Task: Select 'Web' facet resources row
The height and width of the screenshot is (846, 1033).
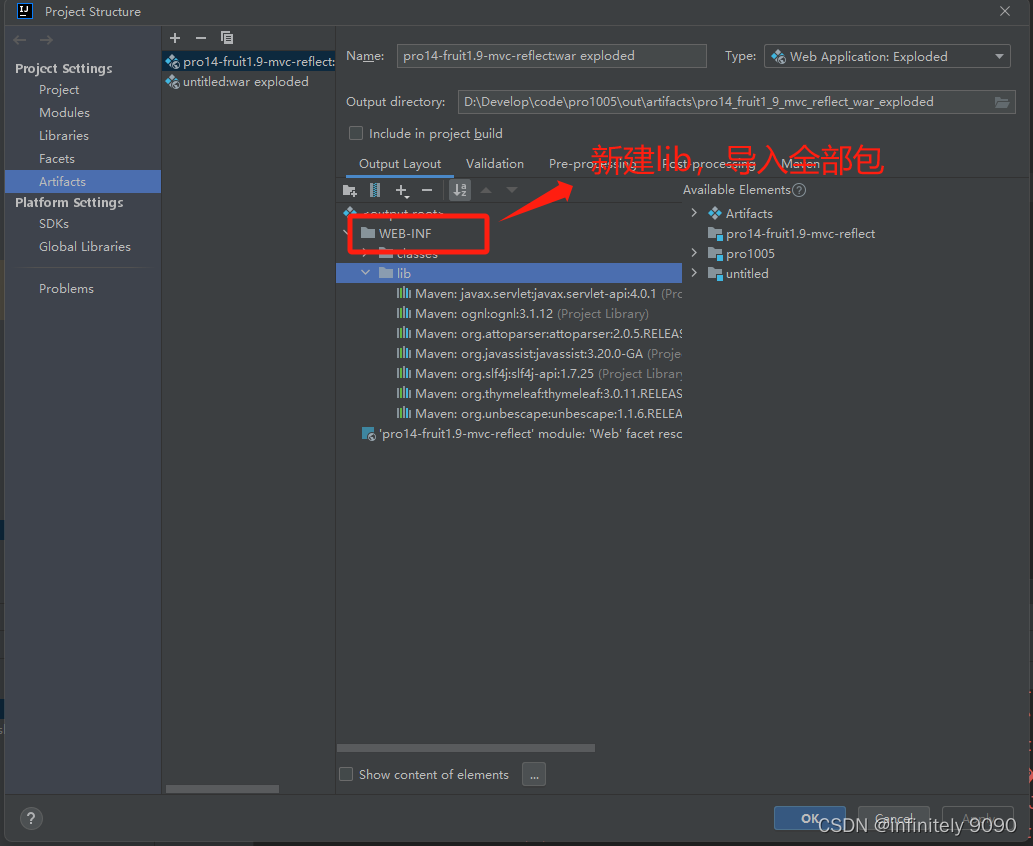Action: [521, 434]
